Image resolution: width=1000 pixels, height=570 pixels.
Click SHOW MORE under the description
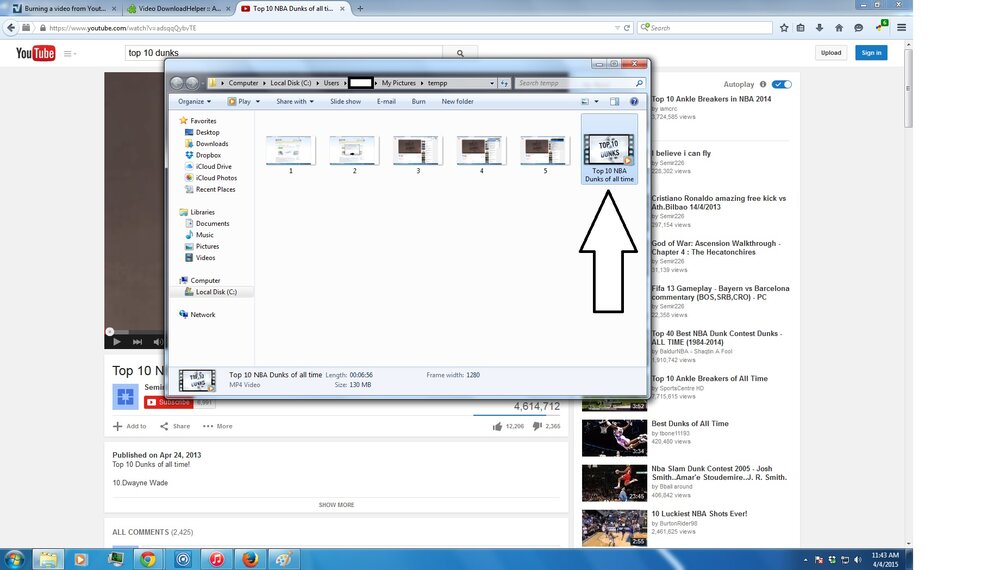coord(336,504)
